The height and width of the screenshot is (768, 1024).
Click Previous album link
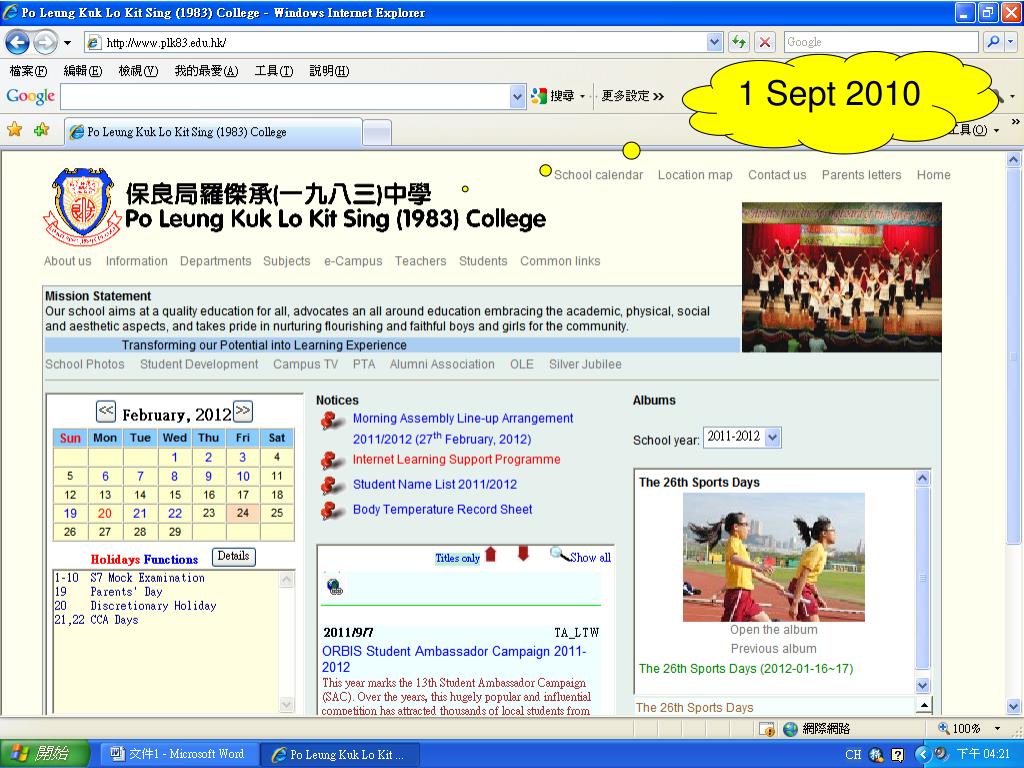tap(774, 649)
